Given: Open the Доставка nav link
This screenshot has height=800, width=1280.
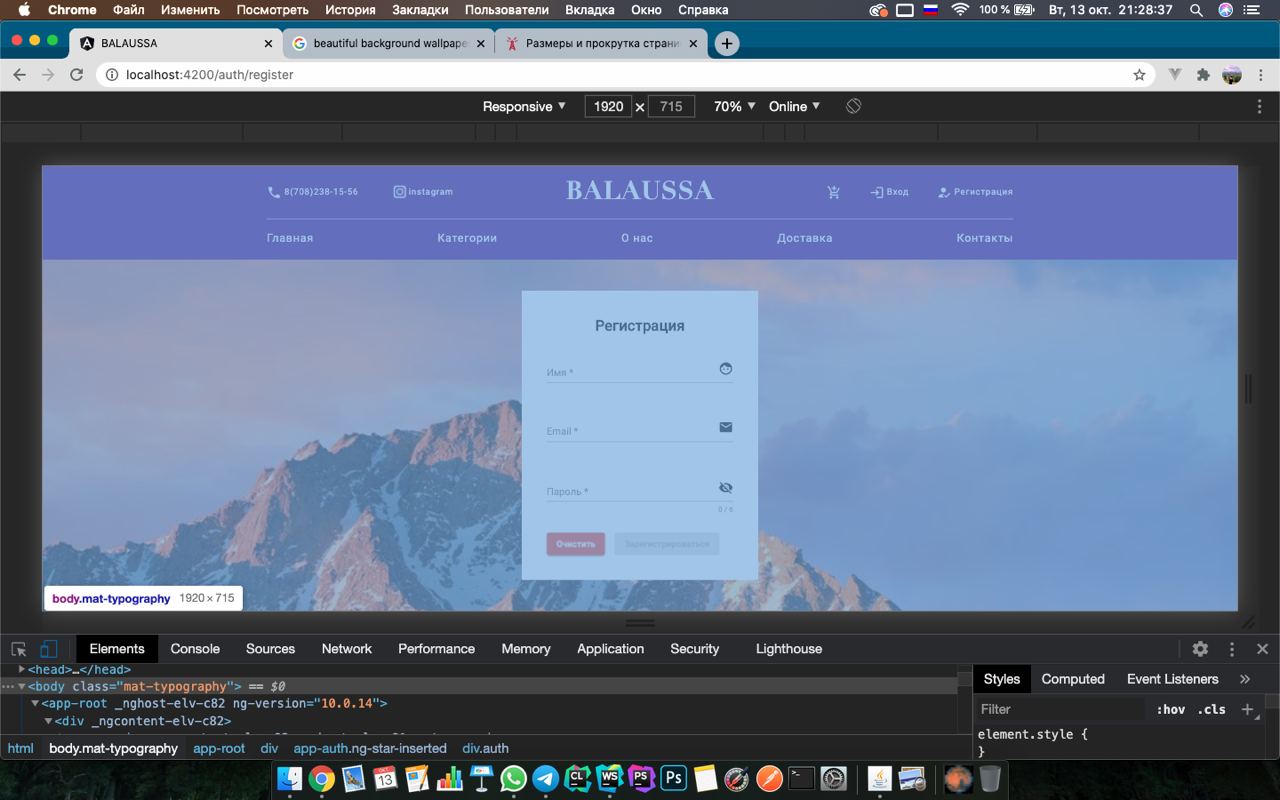Looking at the screenshot, I should (x=805, y=238).
